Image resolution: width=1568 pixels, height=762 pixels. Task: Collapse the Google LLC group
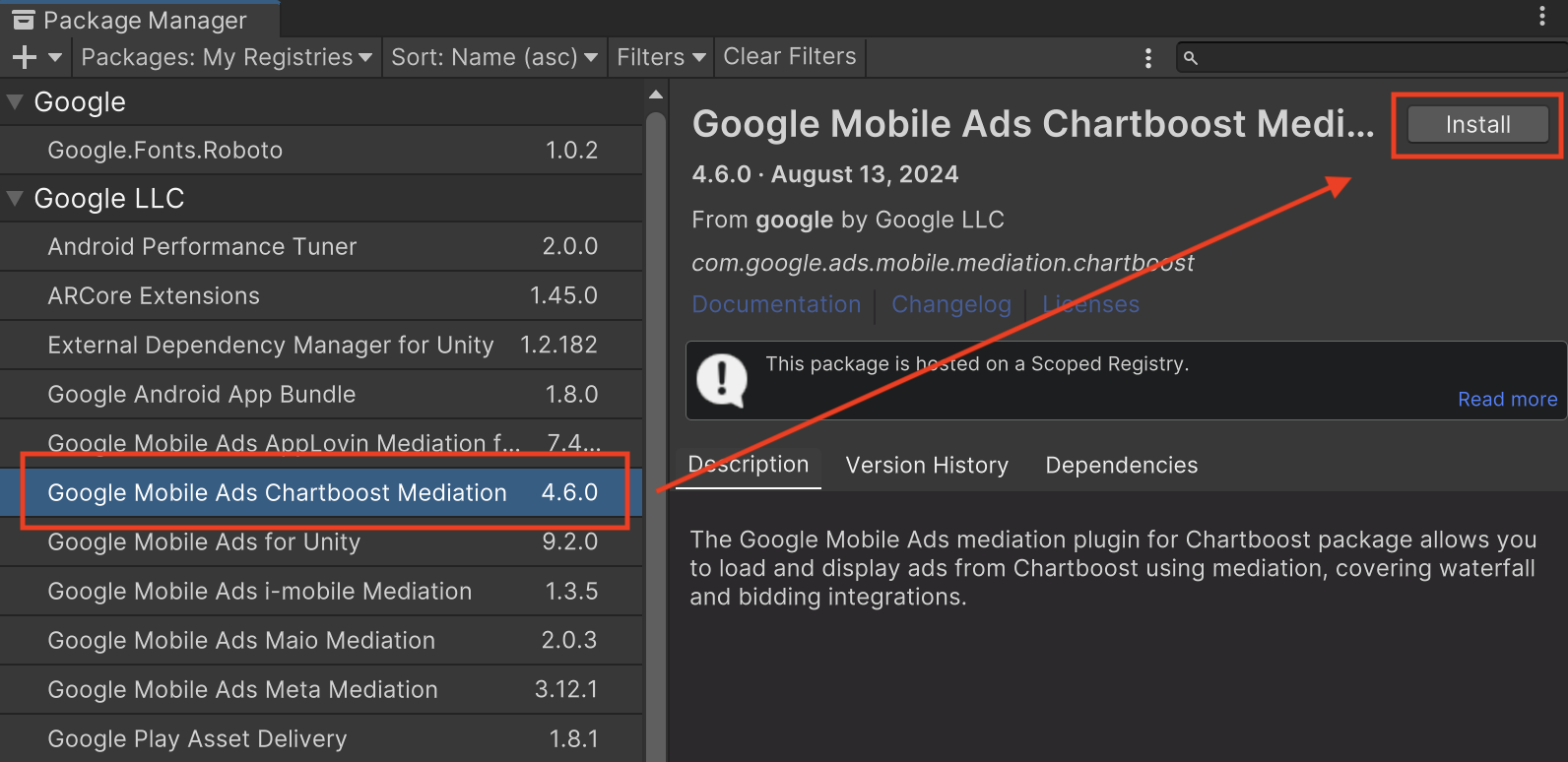click(15, 198)
